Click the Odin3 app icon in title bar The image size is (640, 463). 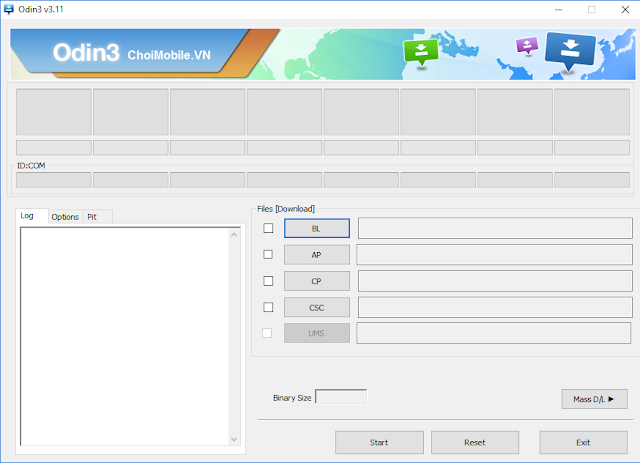click(9, 9)
